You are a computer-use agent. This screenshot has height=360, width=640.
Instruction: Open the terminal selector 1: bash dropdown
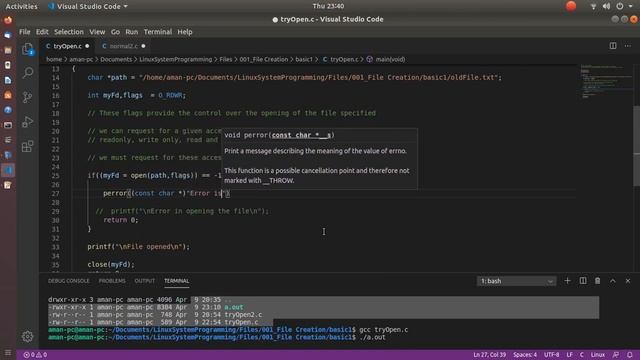pos(516,281)
